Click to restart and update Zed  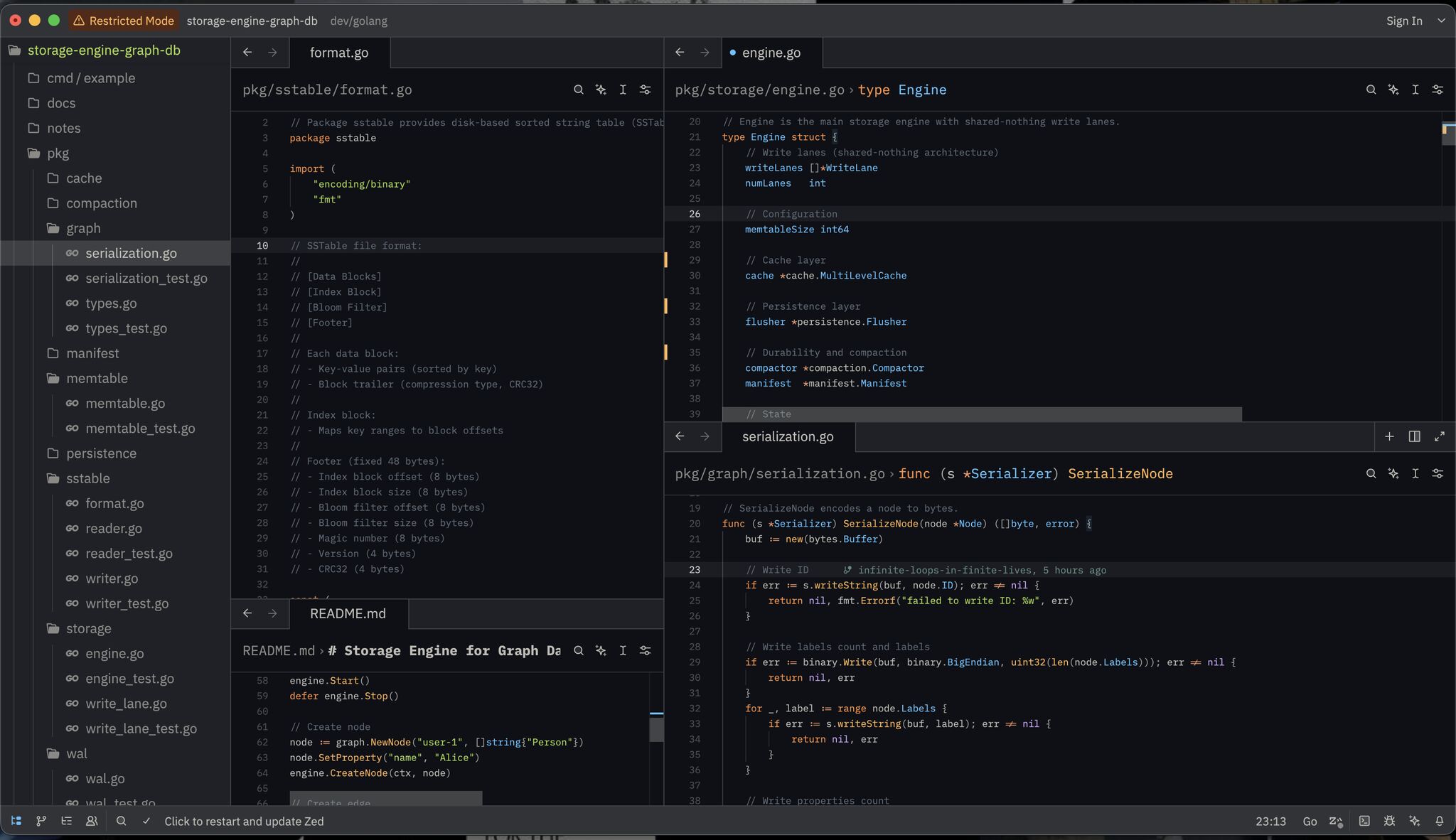pos(244,821)
